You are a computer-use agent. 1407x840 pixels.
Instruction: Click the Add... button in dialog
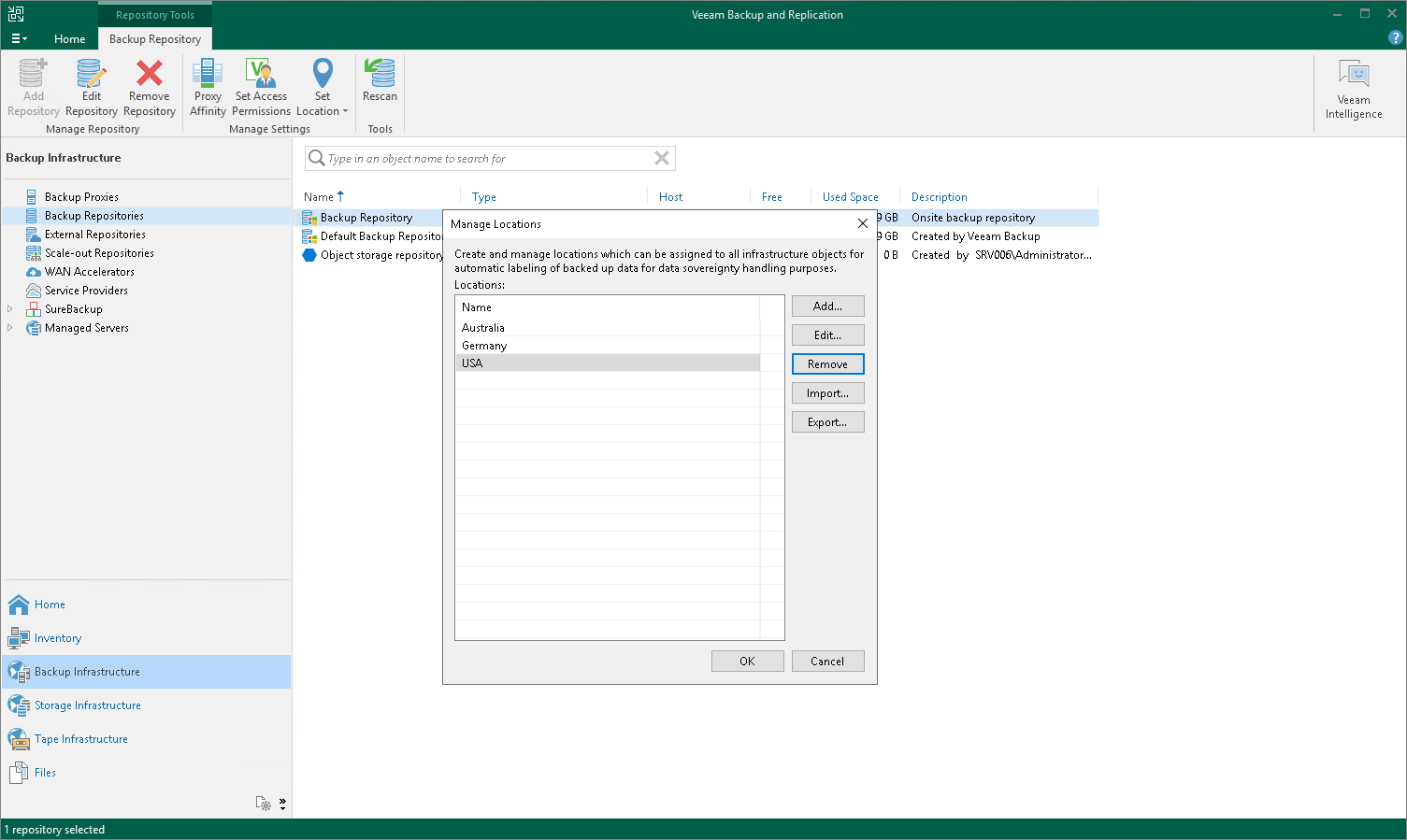pyautogui.click(x=827, y=306)
